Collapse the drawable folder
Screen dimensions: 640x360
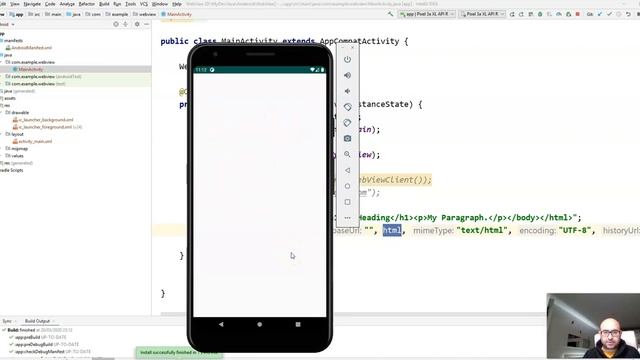pos(2,113)
